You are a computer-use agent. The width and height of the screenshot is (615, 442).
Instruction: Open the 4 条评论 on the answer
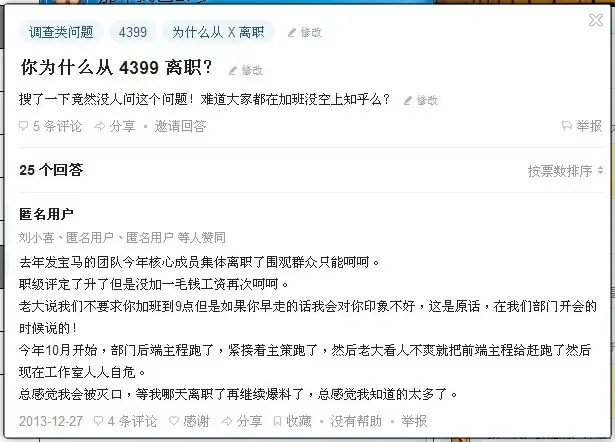click(126, 421)
